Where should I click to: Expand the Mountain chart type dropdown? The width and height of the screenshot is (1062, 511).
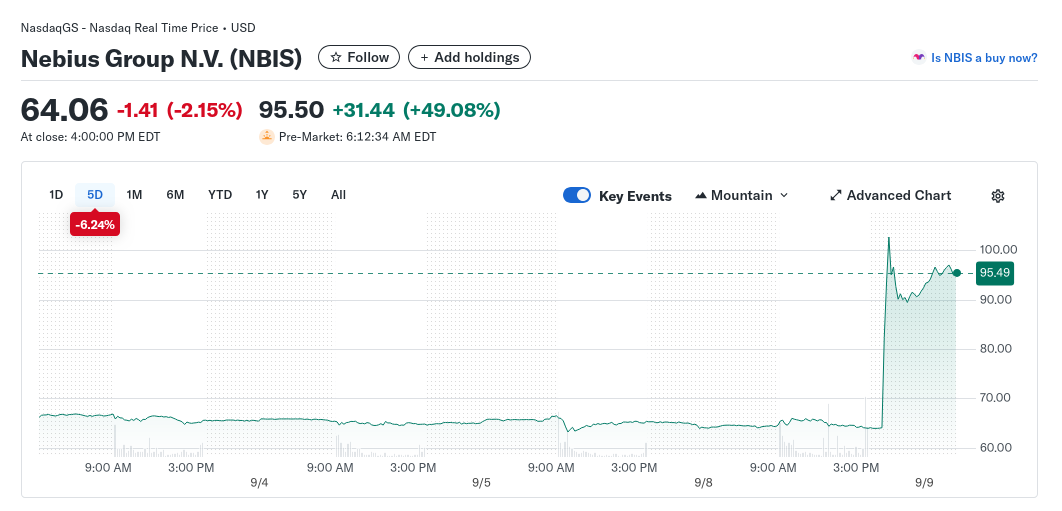pyautogui.click(x=784, y=196)
